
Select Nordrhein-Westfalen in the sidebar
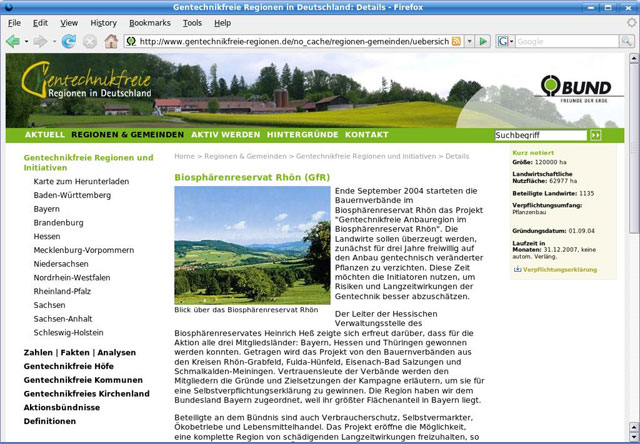72,278
